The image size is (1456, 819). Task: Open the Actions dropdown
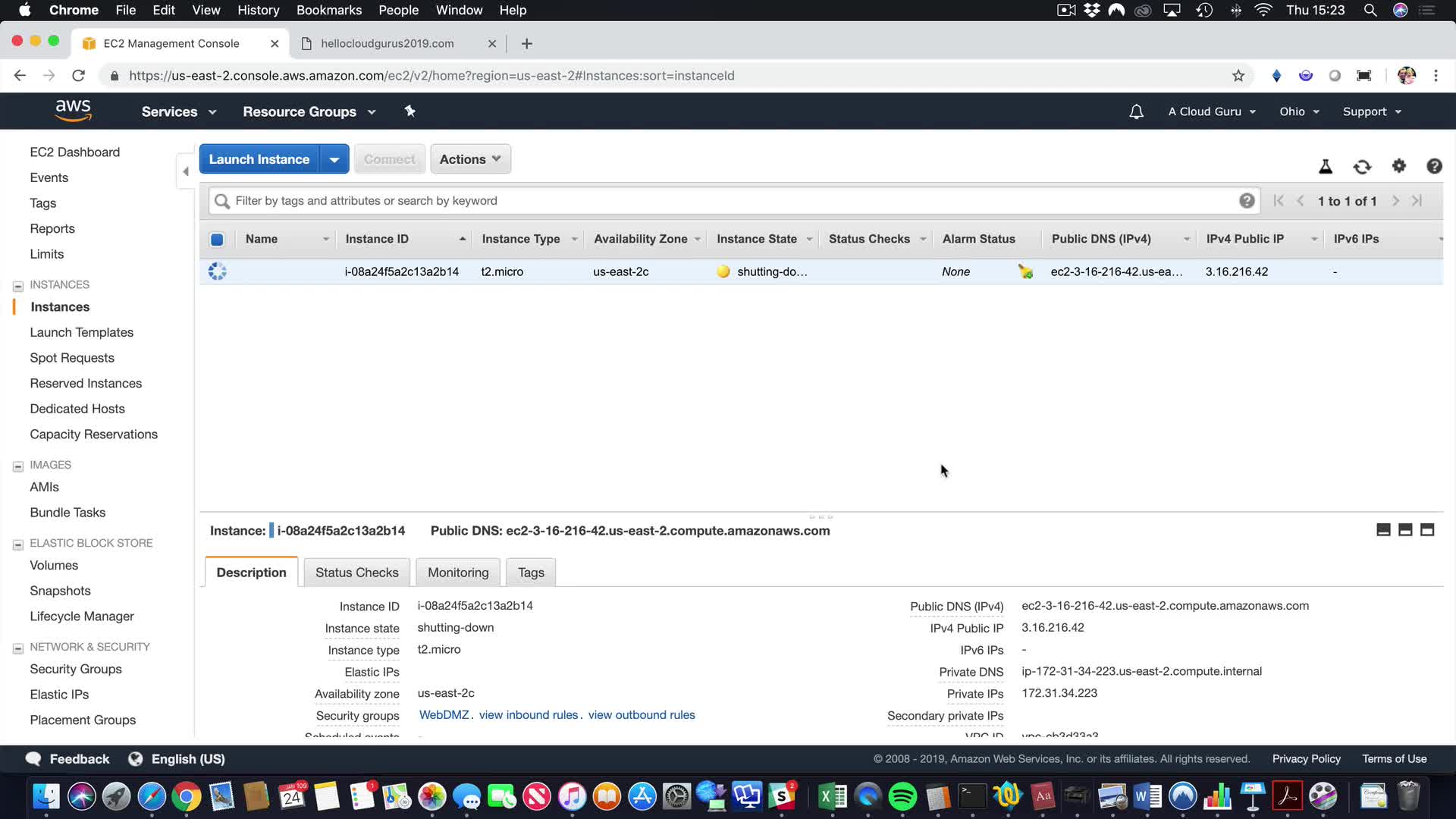[x=470, y=159]
